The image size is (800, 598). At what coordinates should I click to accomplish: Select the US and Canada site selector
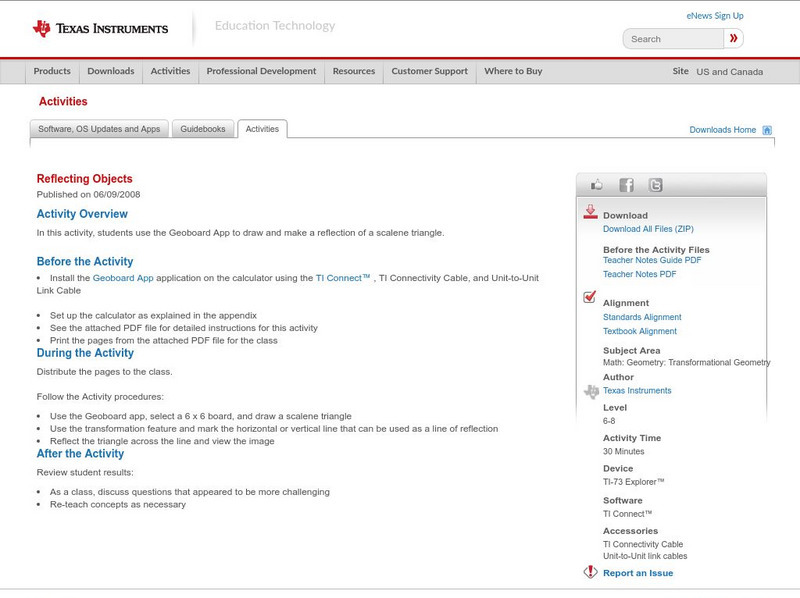(x=730, y=72)
